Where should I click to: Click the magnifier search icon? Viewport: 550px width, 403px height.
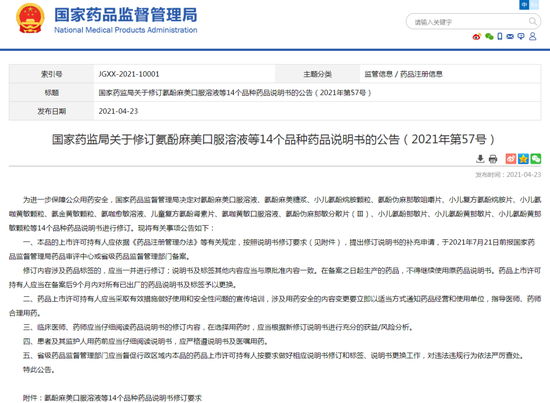tap(533, 22)
